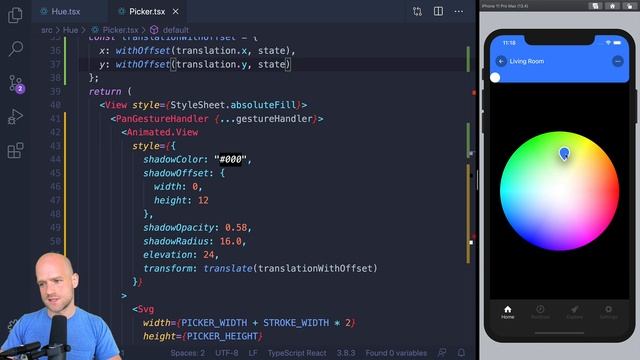
Task: Click the #000 shadowColor color value
Action: (x=231, y=159)
